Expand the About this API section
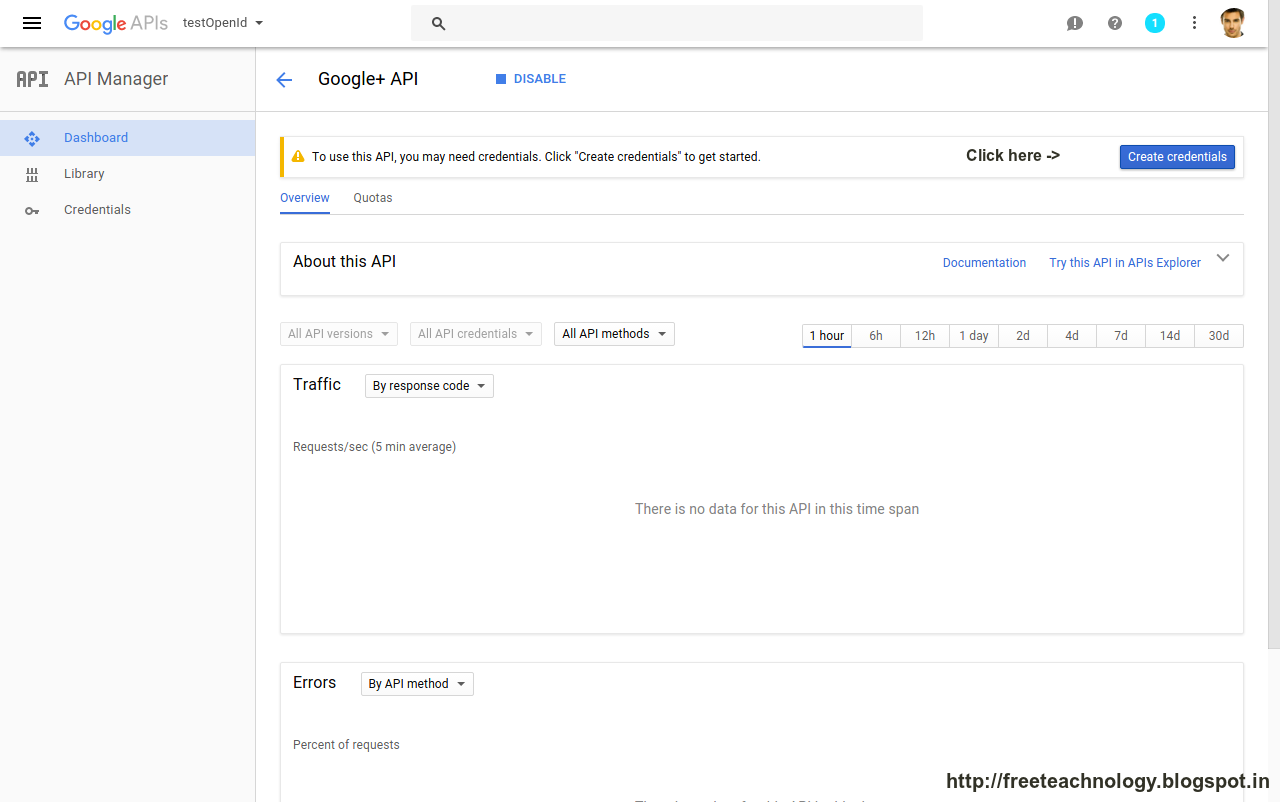The image size is (1280, 802). pos(1223,258)
